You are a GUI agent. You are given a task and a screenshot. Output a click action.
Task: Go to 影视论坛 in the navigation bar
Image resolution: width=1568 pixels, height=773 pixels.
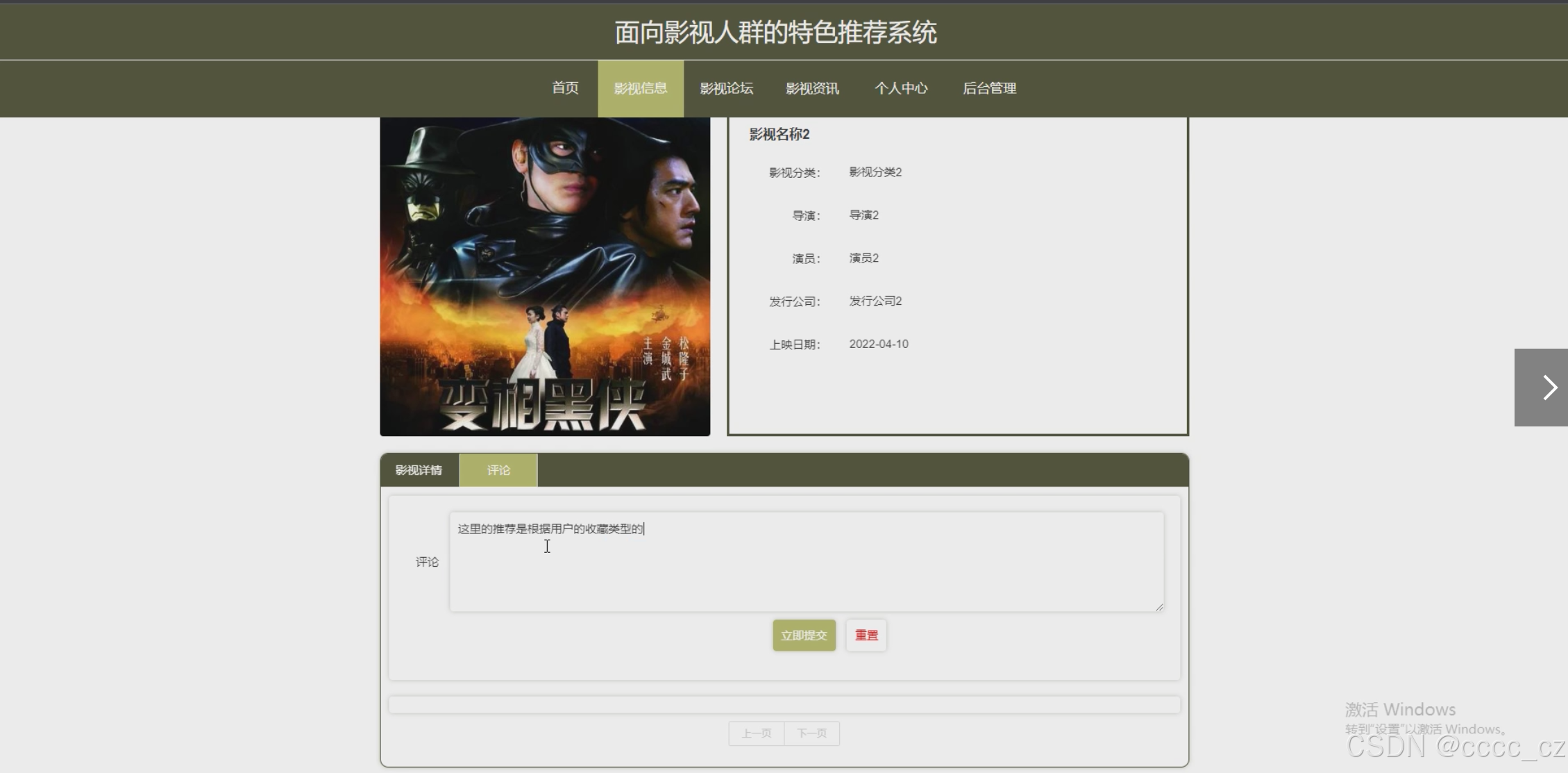click(726, 88)
